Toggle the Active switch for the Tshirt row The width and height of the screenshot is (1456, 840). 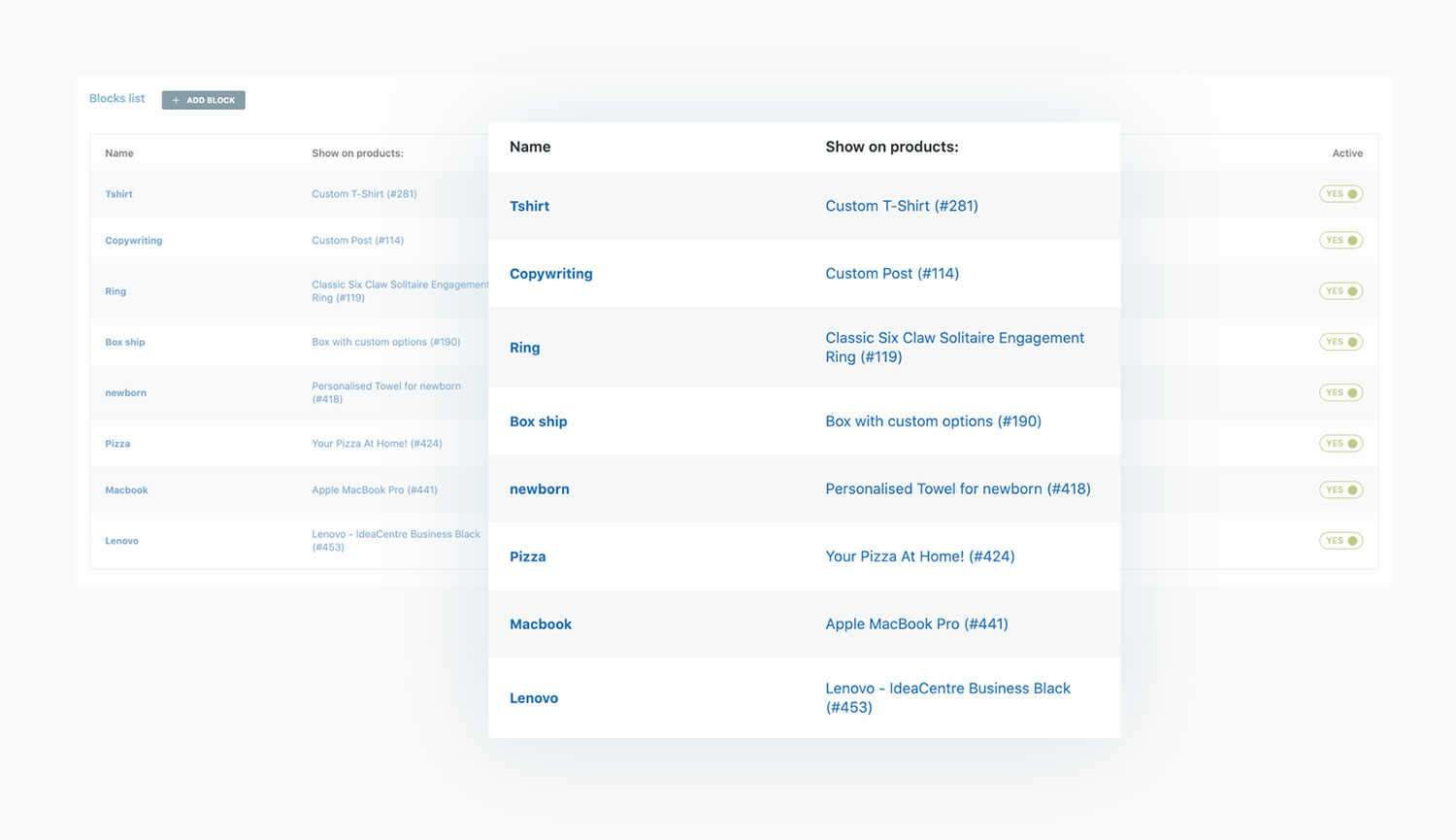pyautogui.click(x=1340, y=194)
